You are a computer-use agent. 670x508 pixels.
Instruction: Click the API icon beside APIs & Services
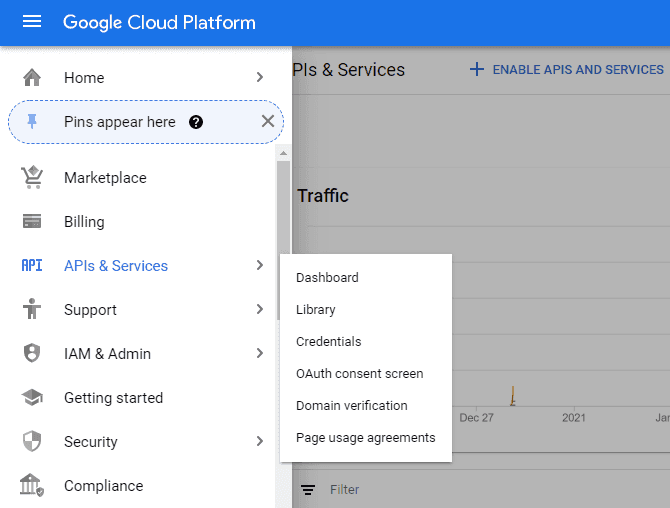32,265
